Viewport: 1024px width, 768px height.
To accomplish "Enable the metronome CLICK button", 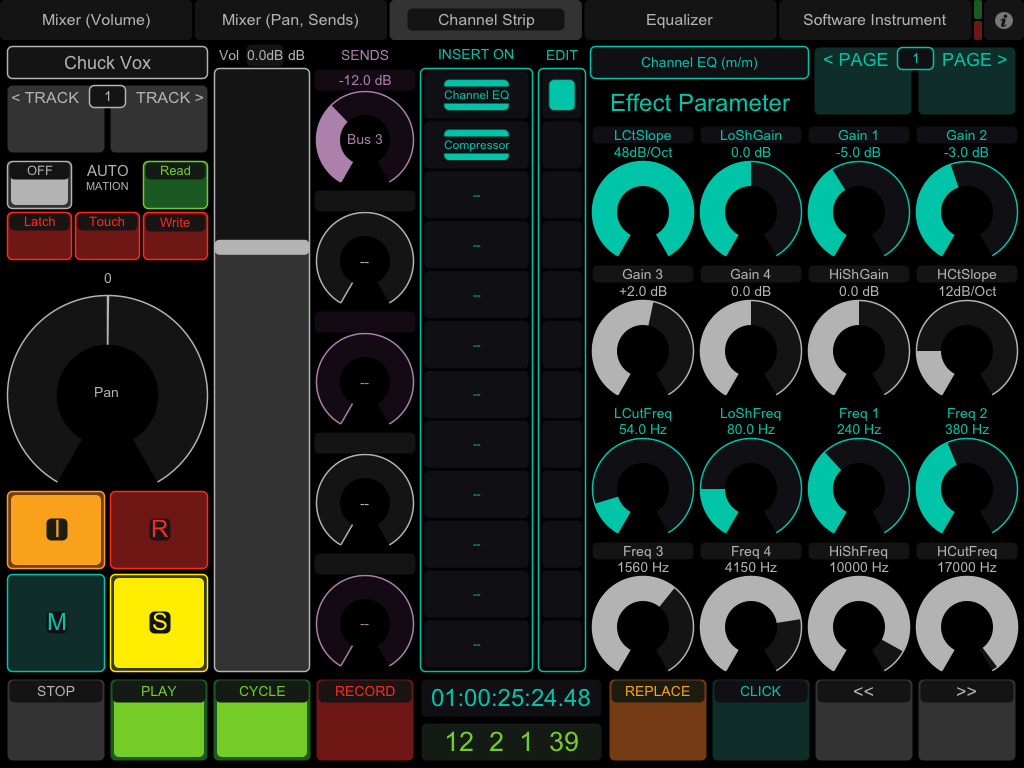I will (760, 720).
